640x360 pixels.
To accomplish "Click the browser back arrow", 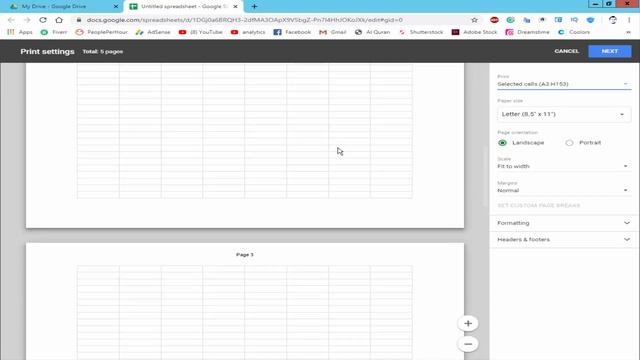I will [11, 20].
